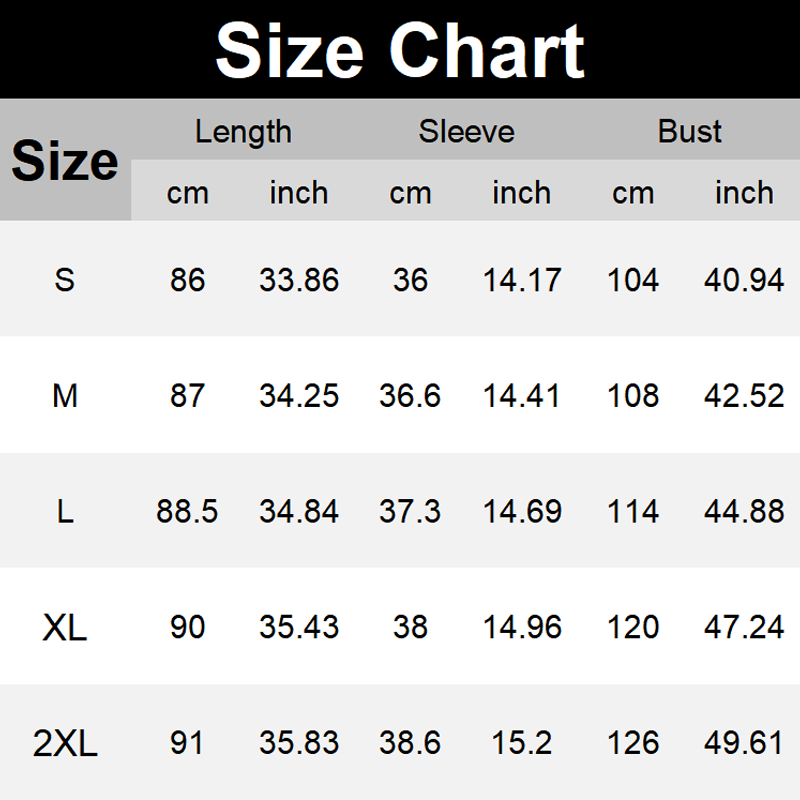Click the Size Chart title
This screenshot has height=800, width=800.
click(x=400, y=50)
